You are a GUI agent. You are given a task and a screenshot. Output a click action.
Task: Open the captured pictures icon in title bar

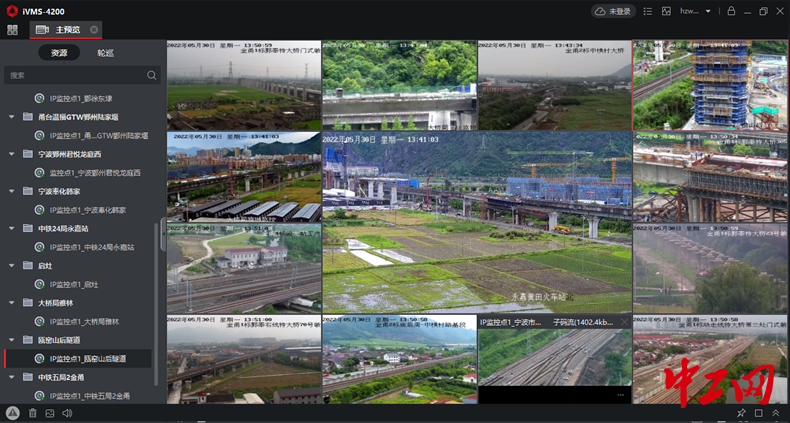(x=666, y=11)
